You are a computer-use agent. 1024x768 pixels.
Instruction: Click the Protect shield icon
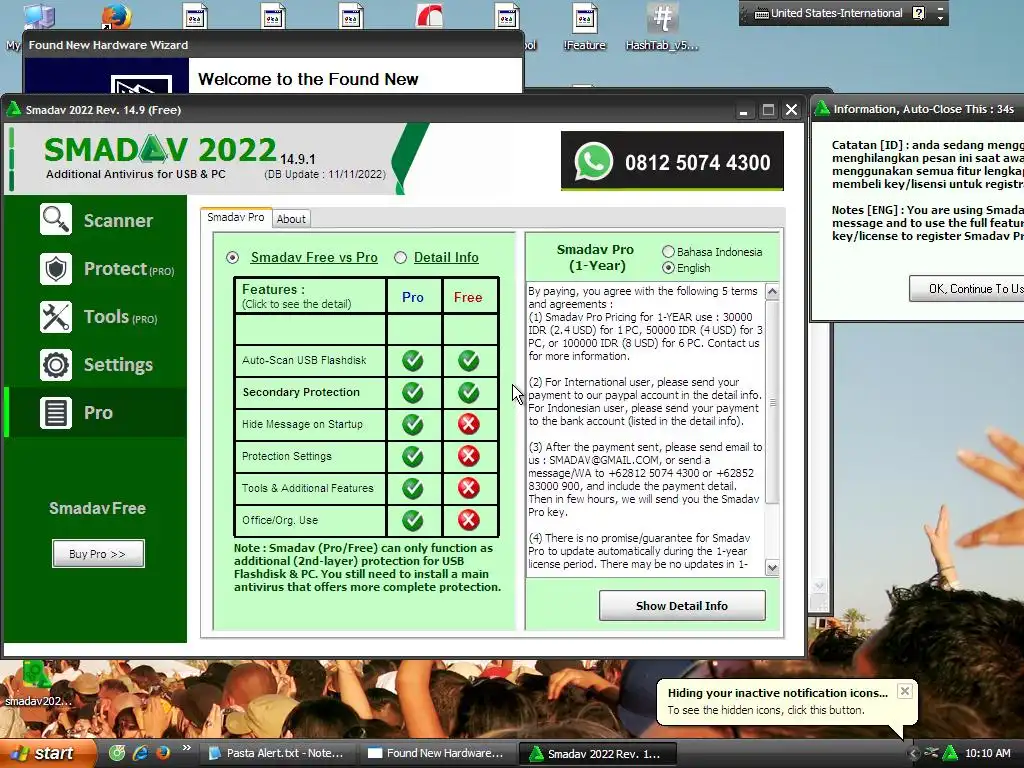(x=56, y=268)
